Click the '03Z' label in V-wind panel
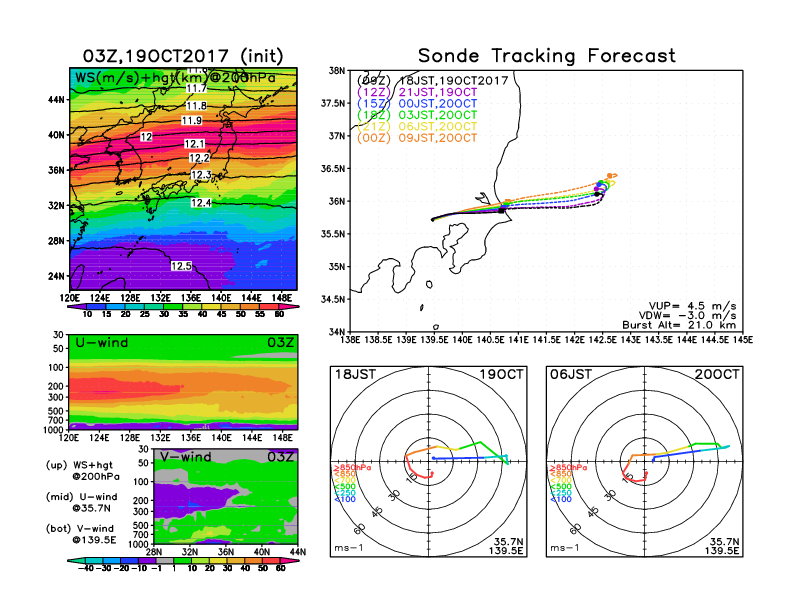This screenshot has width=792, height=612. [x=281, y=457]
